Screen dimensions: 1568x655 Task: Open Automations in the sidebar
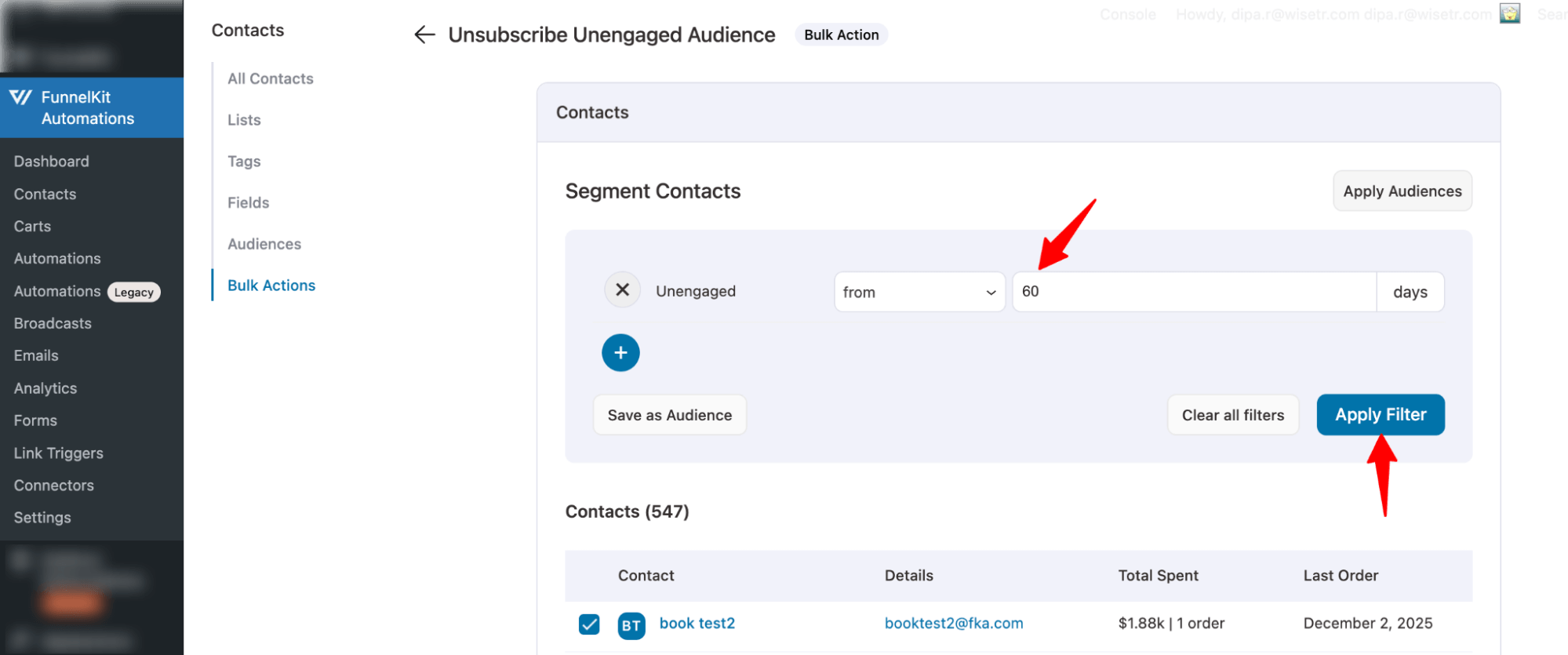(x=57, y=258)
